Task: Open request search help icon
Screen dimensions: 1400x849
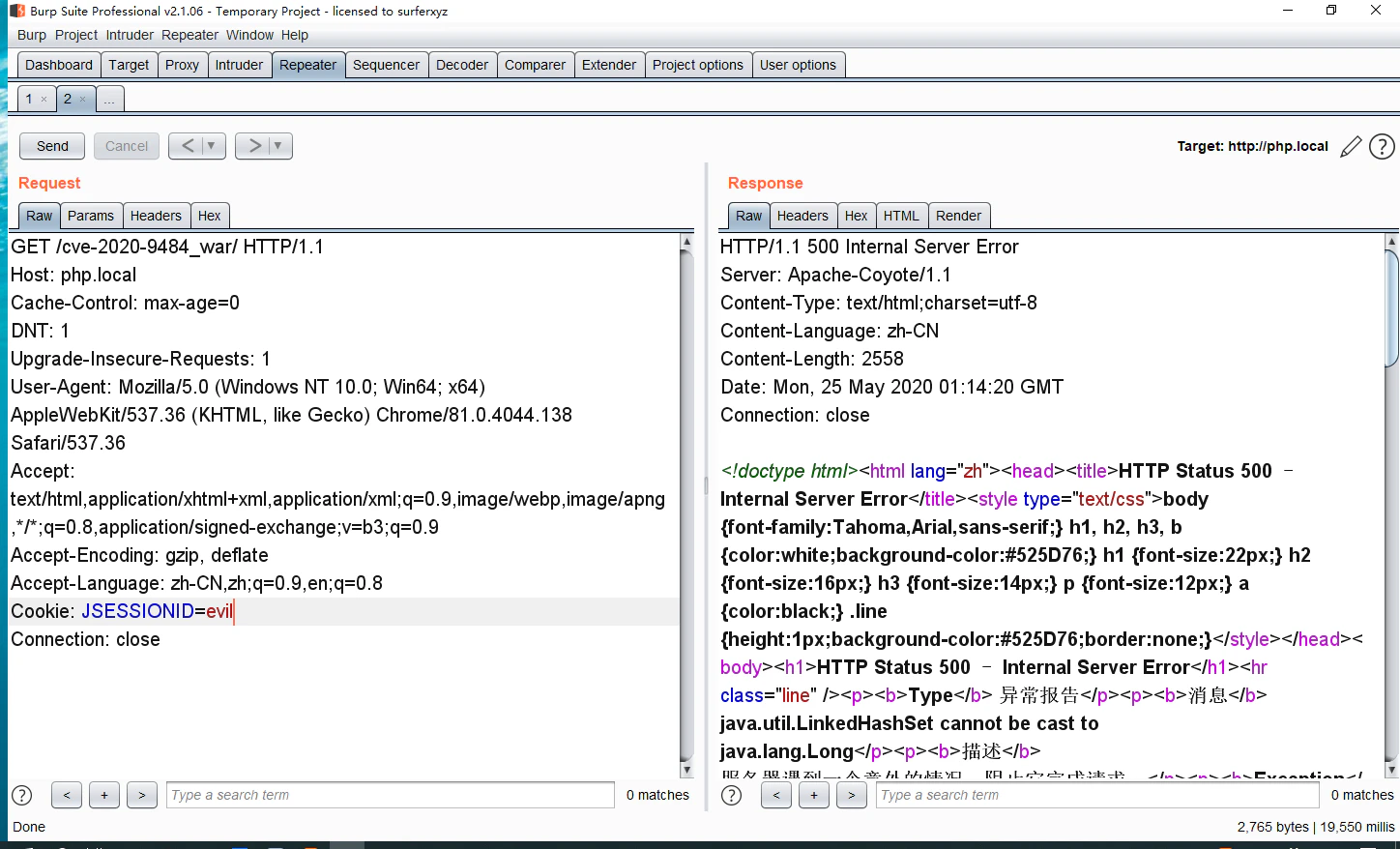Action: pos(21,795)
